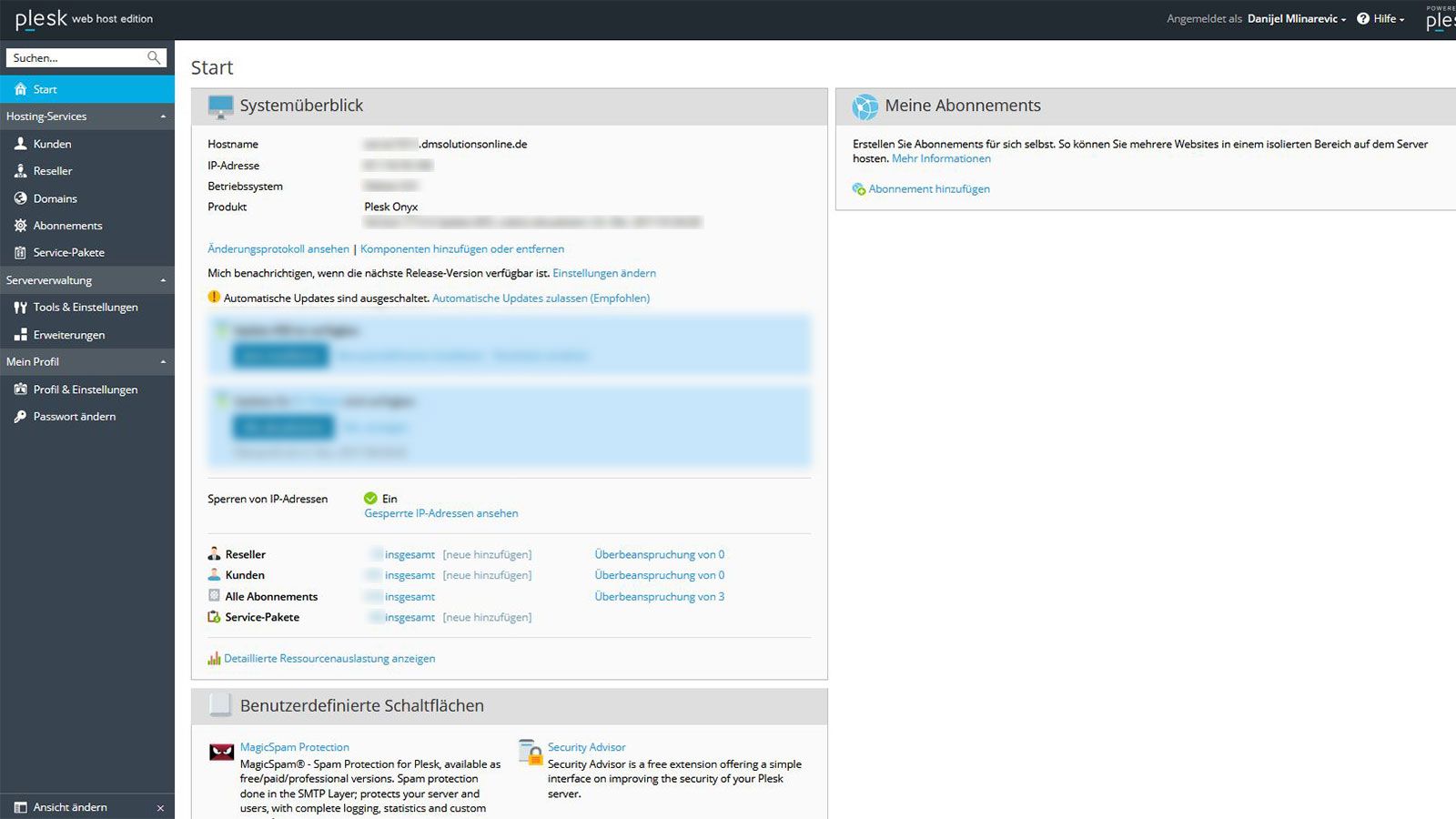Select Start in the sidebar menu
The width and height of the screenshot is (1456, 819).
pos(44,88)
